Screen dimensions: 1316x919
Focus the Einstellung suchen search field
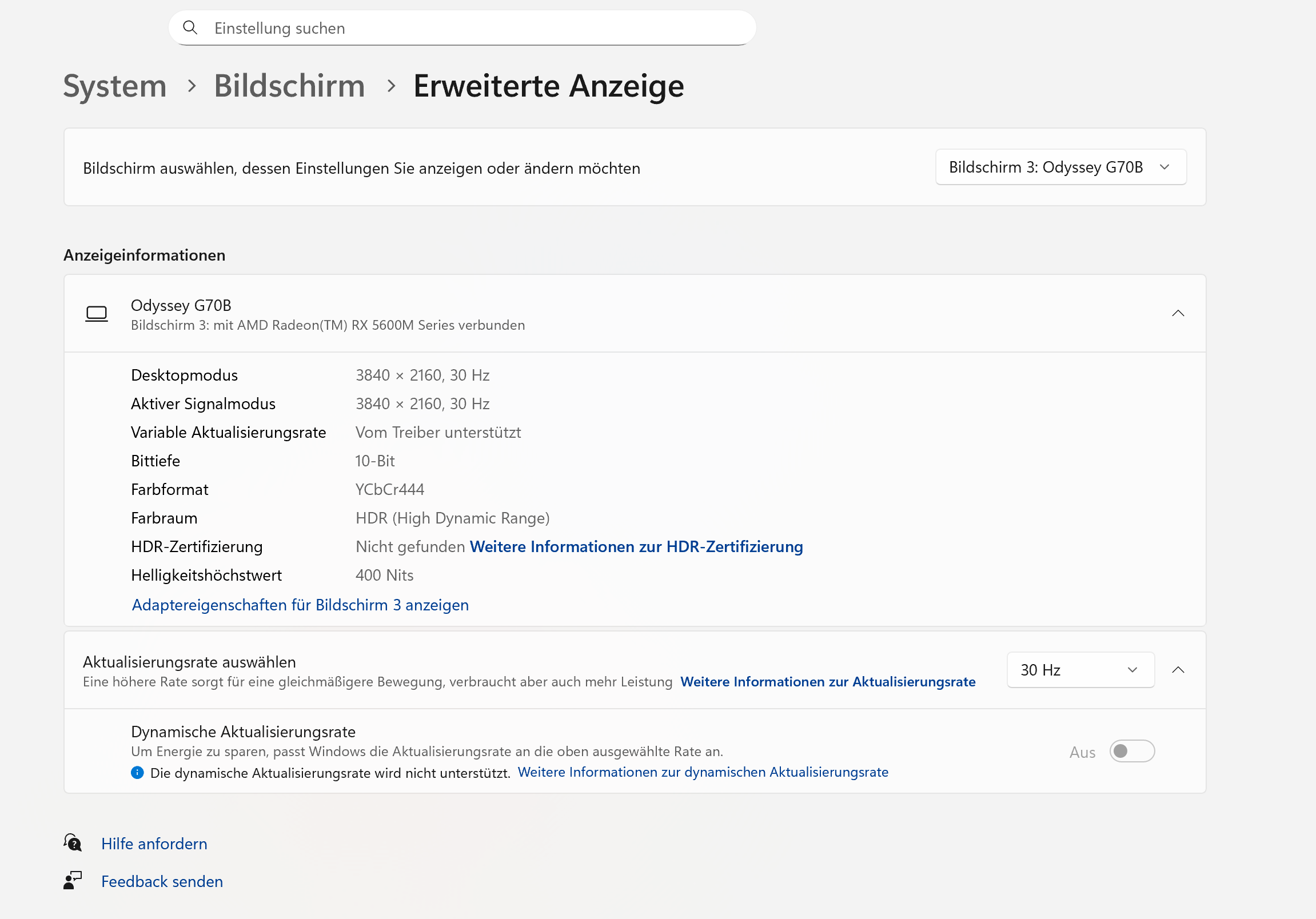pyautogui.click(x=470, y=28)
